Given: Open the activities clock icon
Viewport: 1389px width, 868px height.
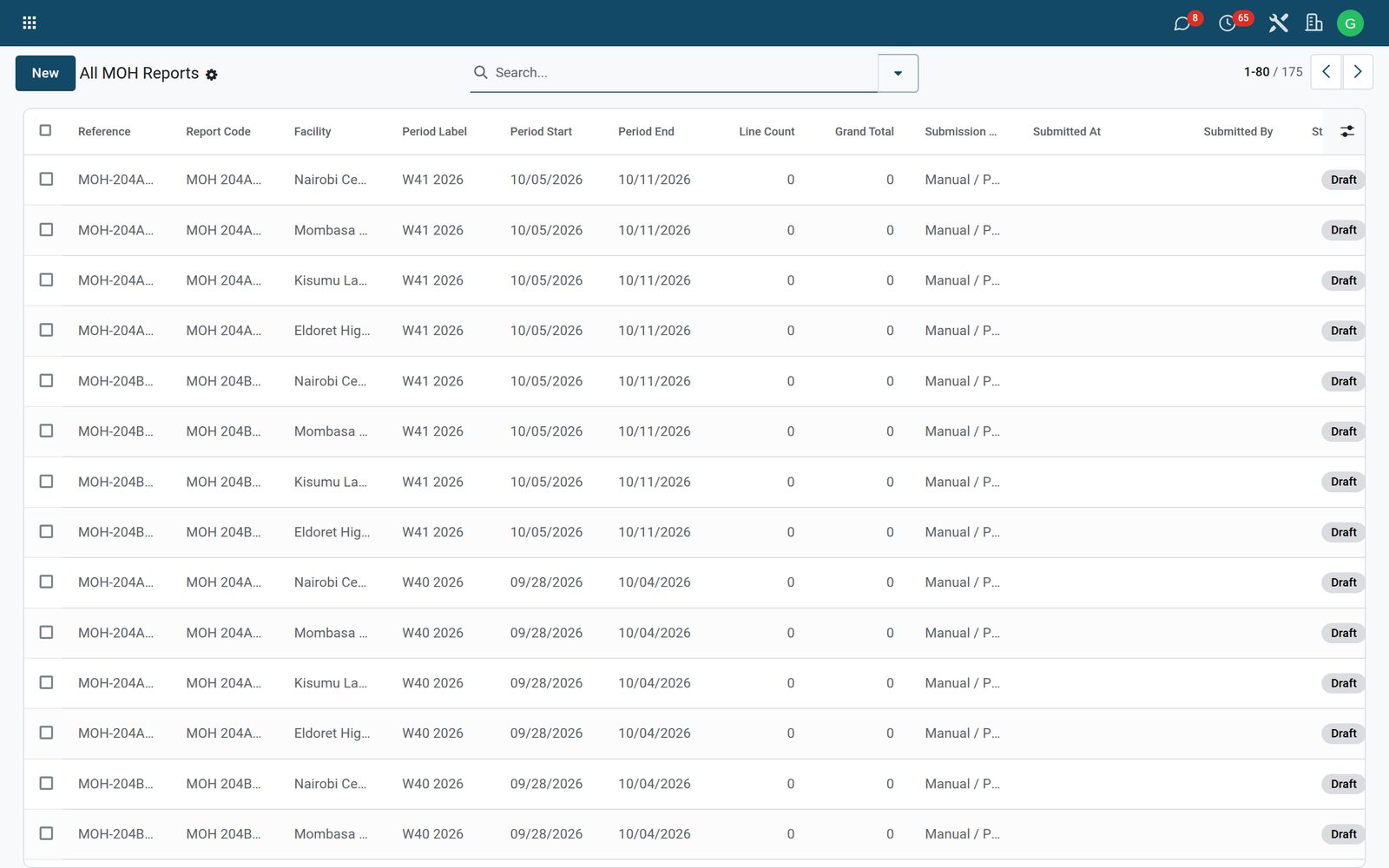Looking at the screenshot, I should pyautogui.click(x=1227, y=23).
